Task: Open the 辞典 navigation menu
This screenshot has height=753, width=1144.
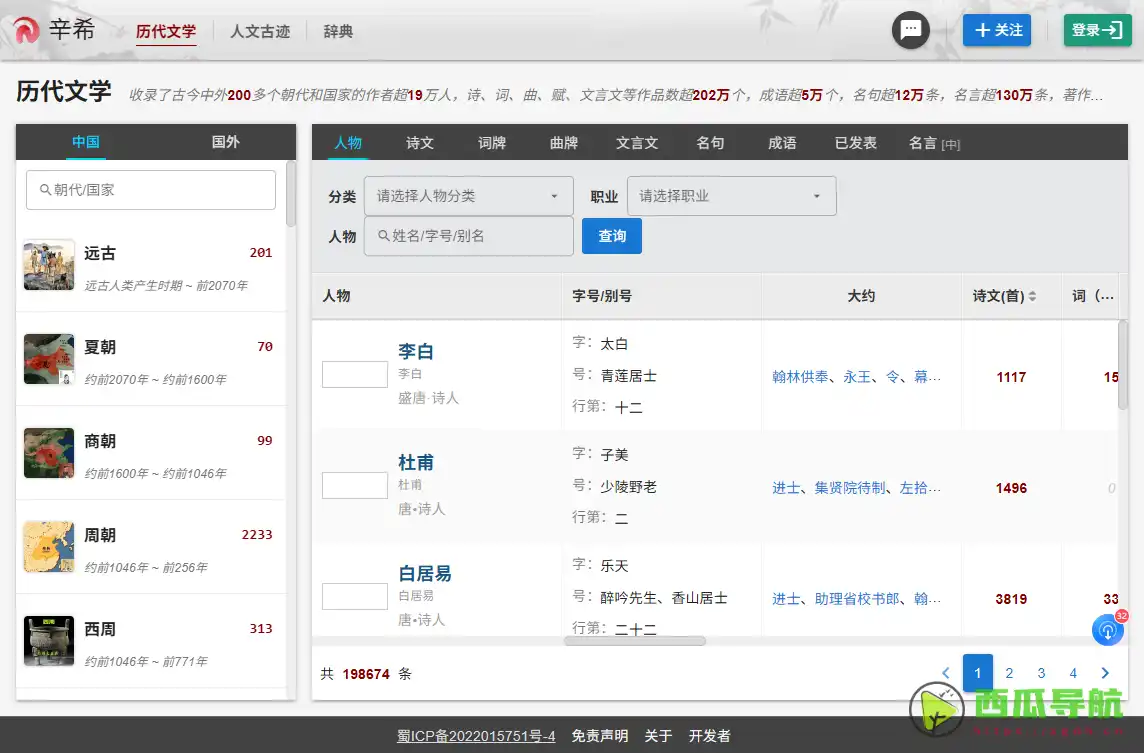Action: coord(338,31)
